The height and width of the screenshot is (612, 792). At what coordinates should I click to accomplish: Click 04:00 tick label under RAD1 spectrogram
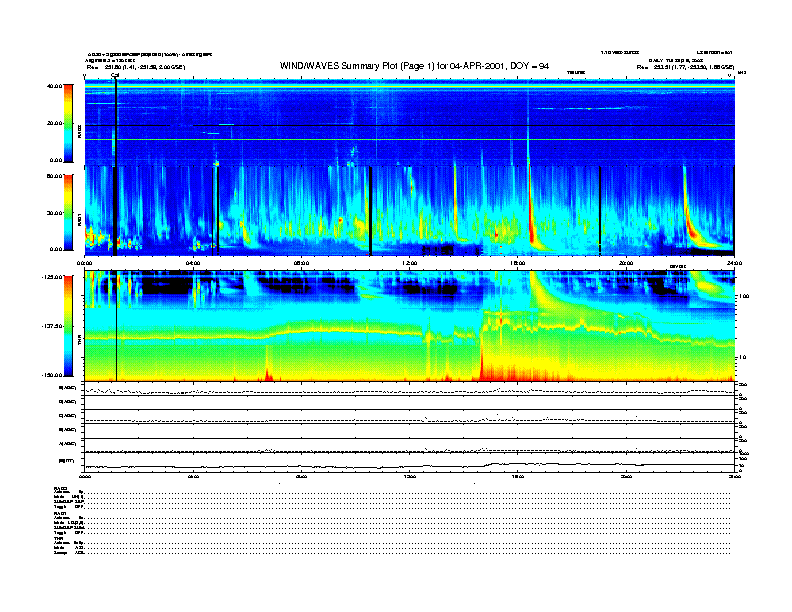coord(193,263)
